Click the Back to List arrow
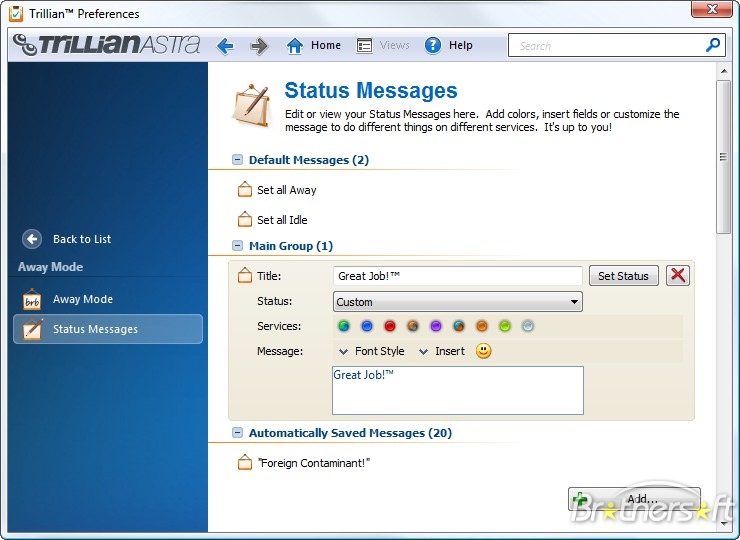740x540 pixels. pos(32,239)
